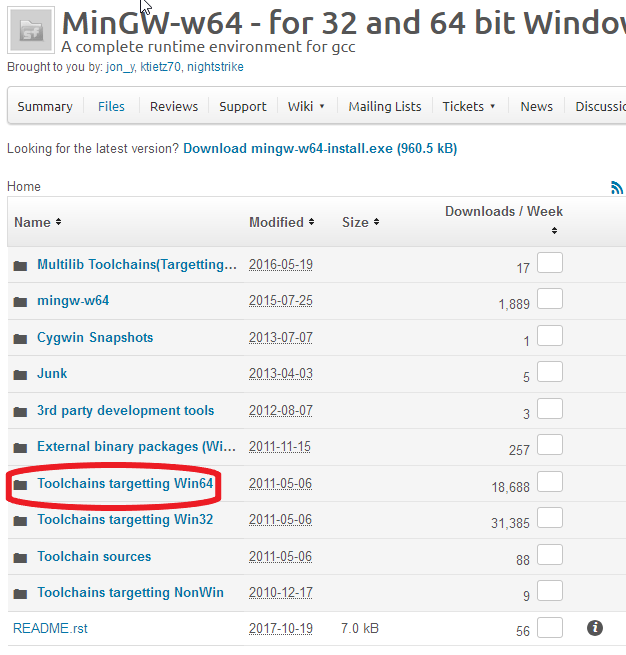Open the Cygwin Snapshots folder link
This screenshot has height=655, width=626.
95,338
